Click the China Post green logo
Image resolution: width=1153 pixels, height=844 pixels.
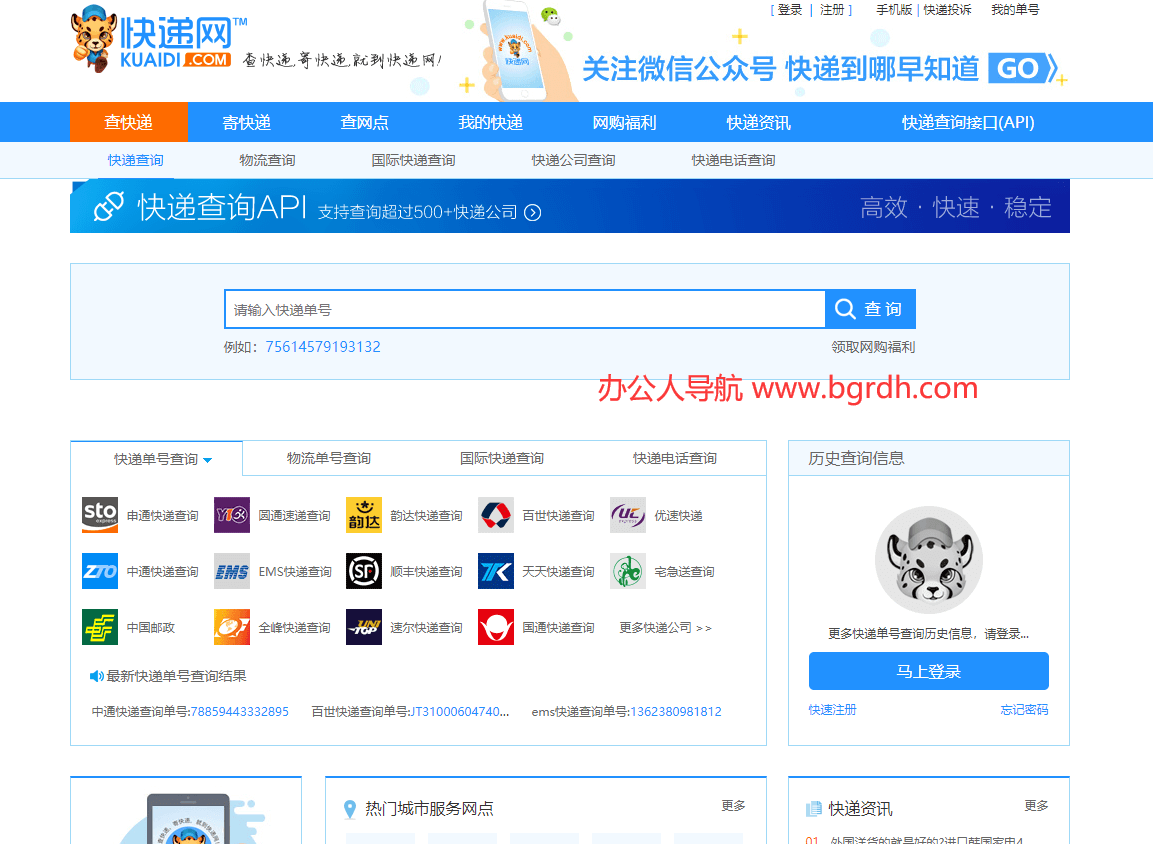pyautogui.click(x=100, y=627)
